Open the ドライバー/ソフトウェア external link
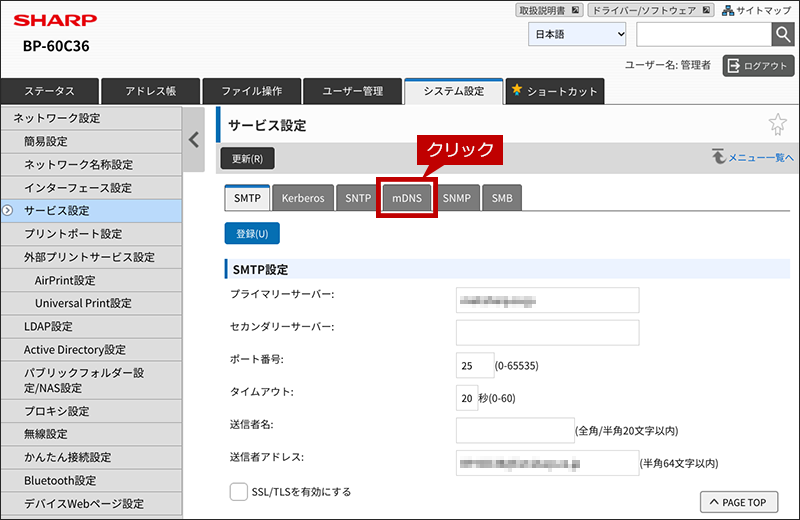800x520 pixels. 651,10
